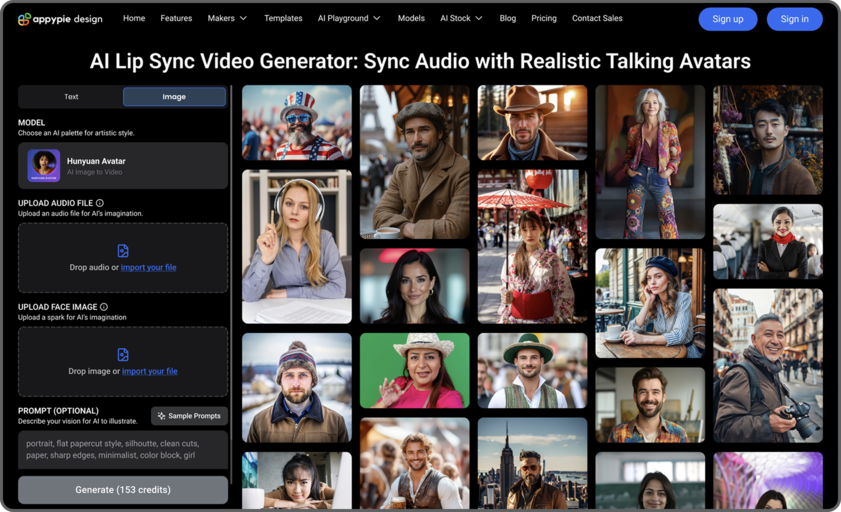This screenshot has height=512, width=841.
Task: Click the audio 'import your file' link
Action: [x=149, y=268]
